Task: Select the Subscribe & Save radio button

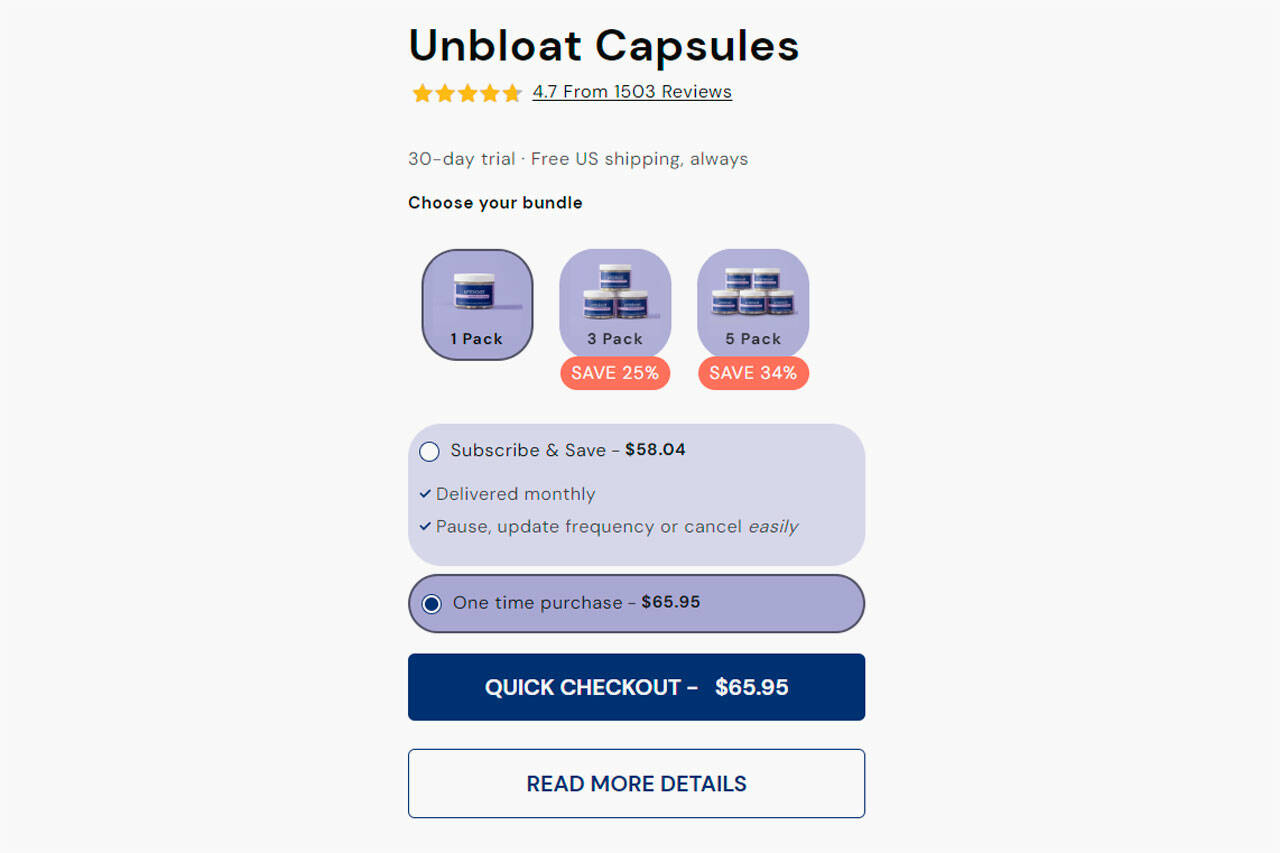Action: click(x=429, y=451)
